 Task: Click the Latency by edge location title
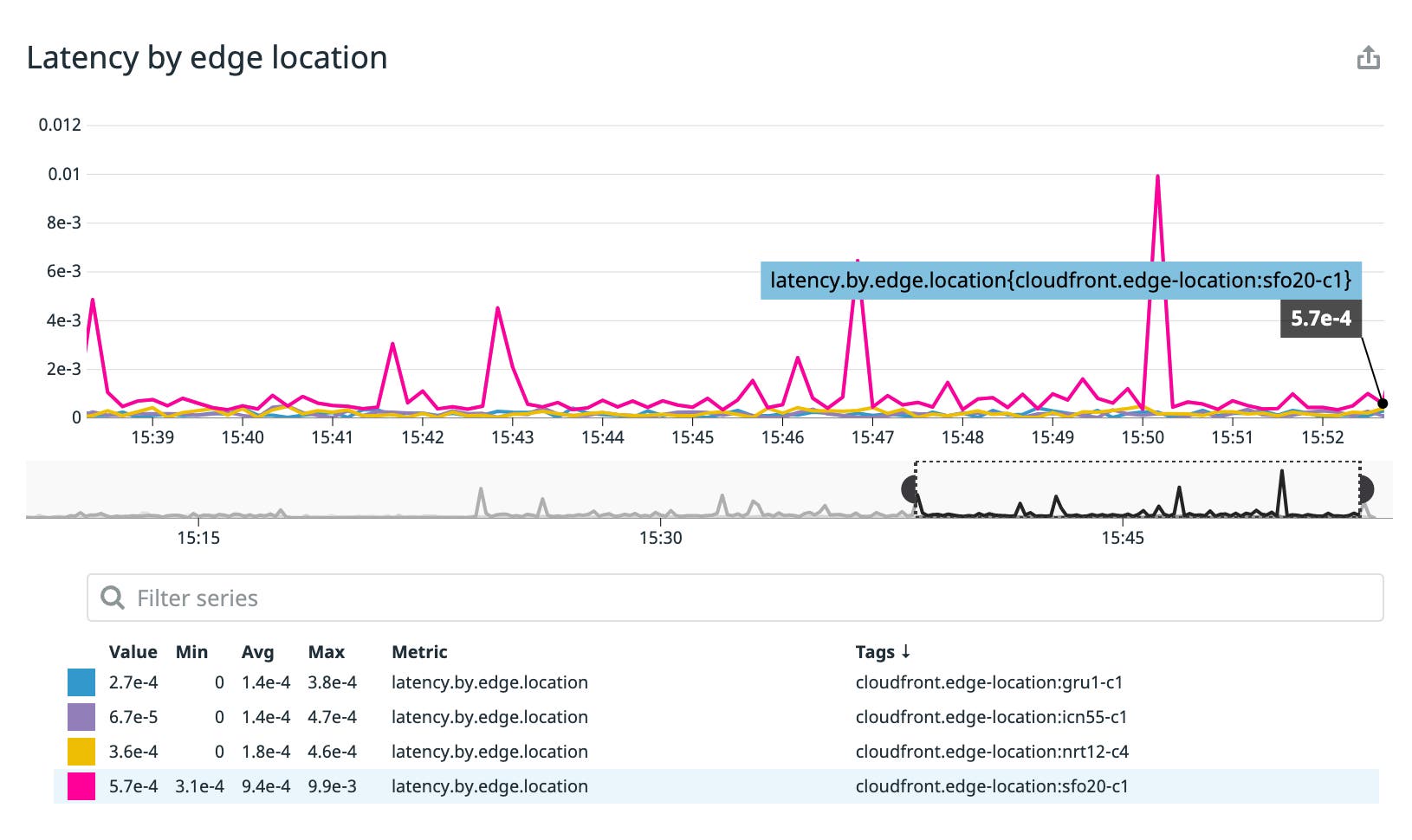(x=207, y=58)
